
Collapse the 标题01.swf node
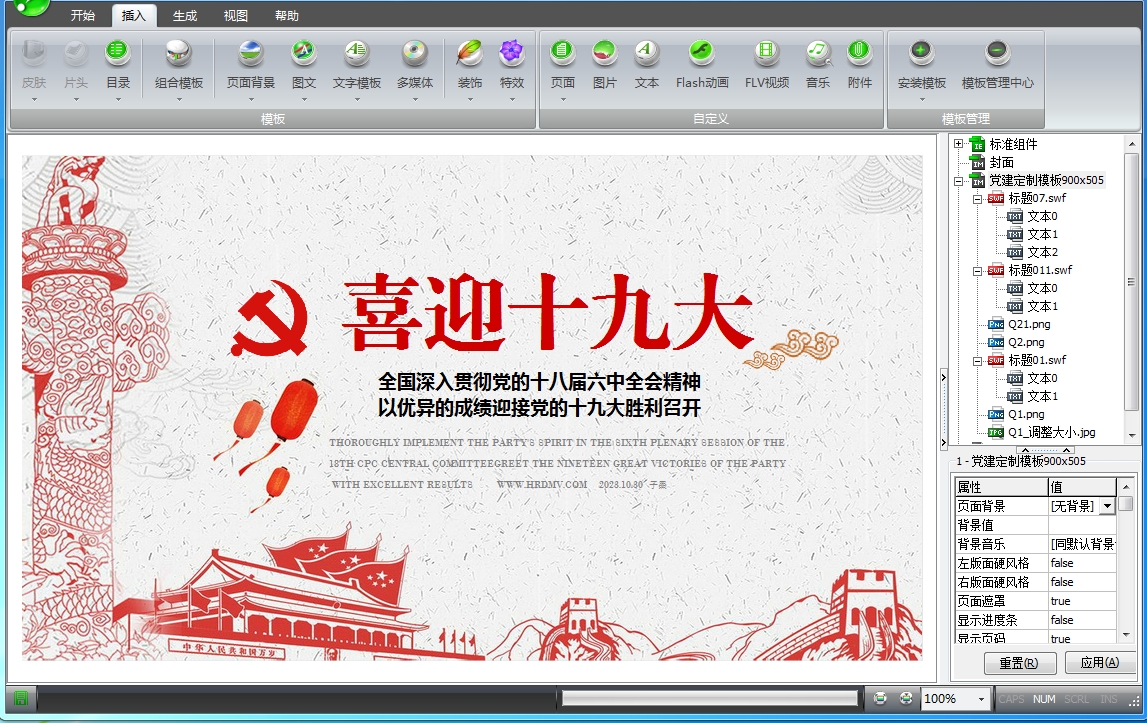(977, 361)
